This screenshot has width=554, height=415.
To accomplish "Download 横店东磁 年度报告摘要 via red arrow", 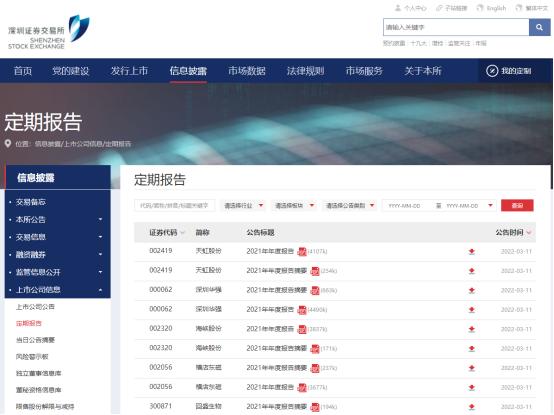I will click(x=472, y=368).
